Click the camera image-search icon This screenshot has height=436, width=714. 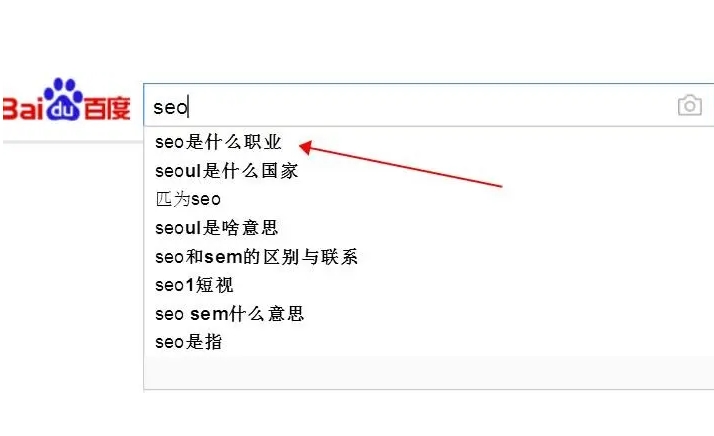click(x=689, y=106)
